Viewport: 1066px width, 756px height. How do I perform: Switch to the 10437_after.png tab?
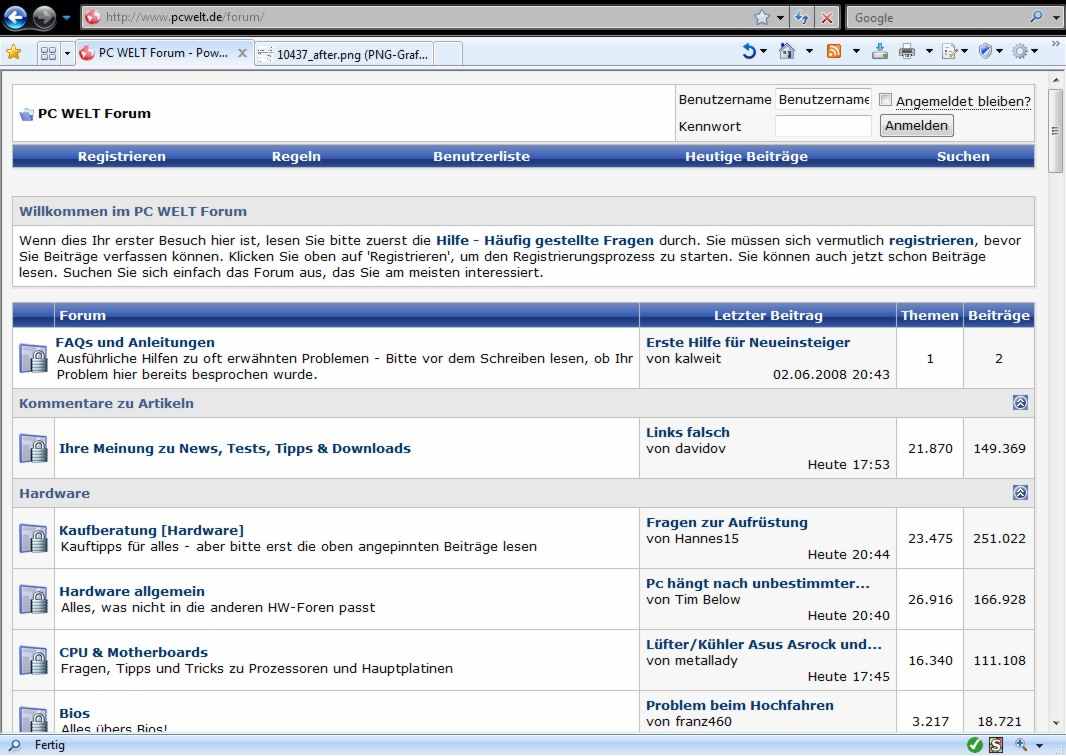pos(343,54)
